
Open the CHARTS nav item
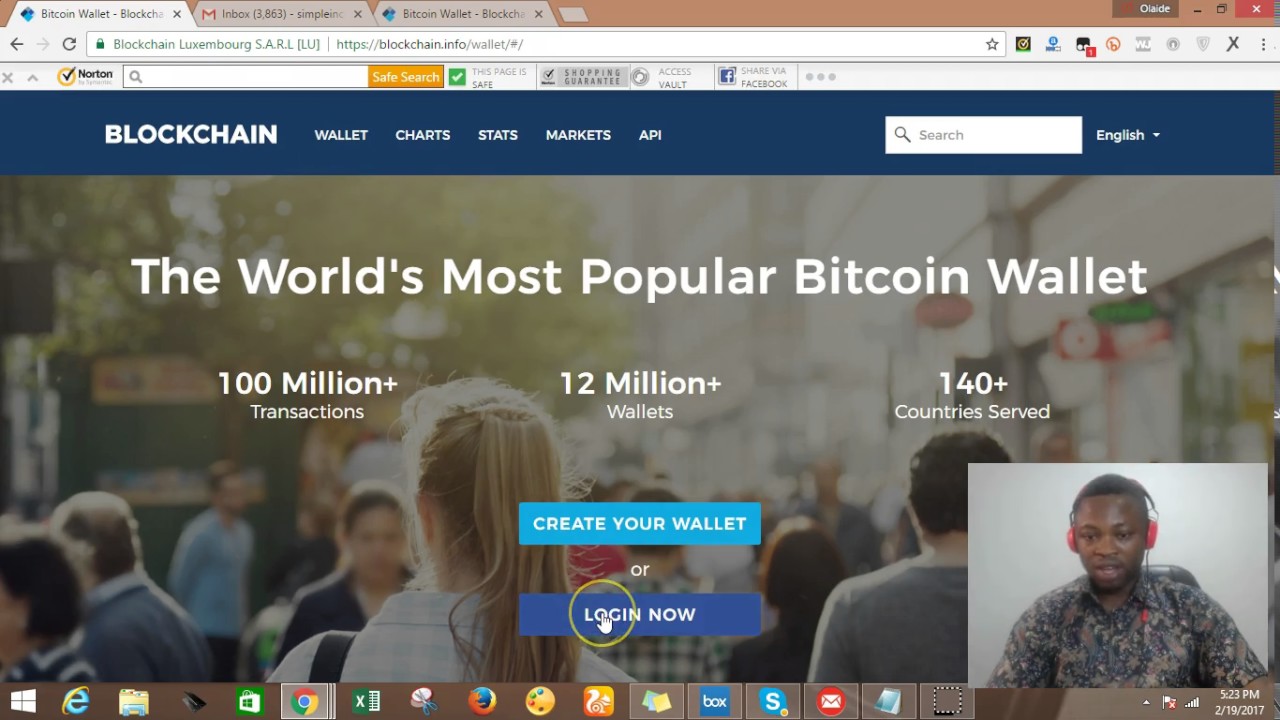click(x=423, y=135)
